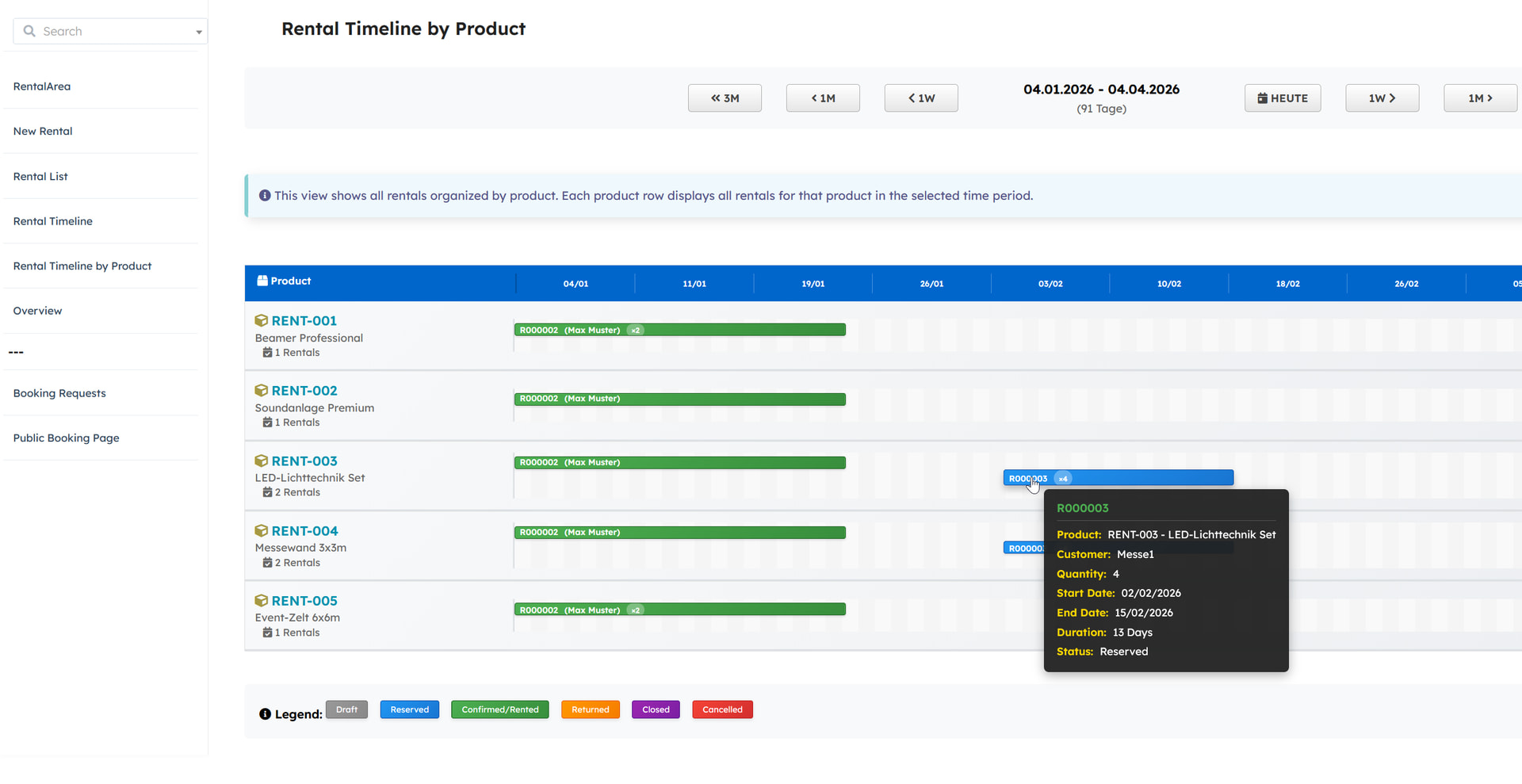This screenshot has width=1522, height=784.
Task: Jump back three months with the 3M button
Action: (x=725, y=98)
